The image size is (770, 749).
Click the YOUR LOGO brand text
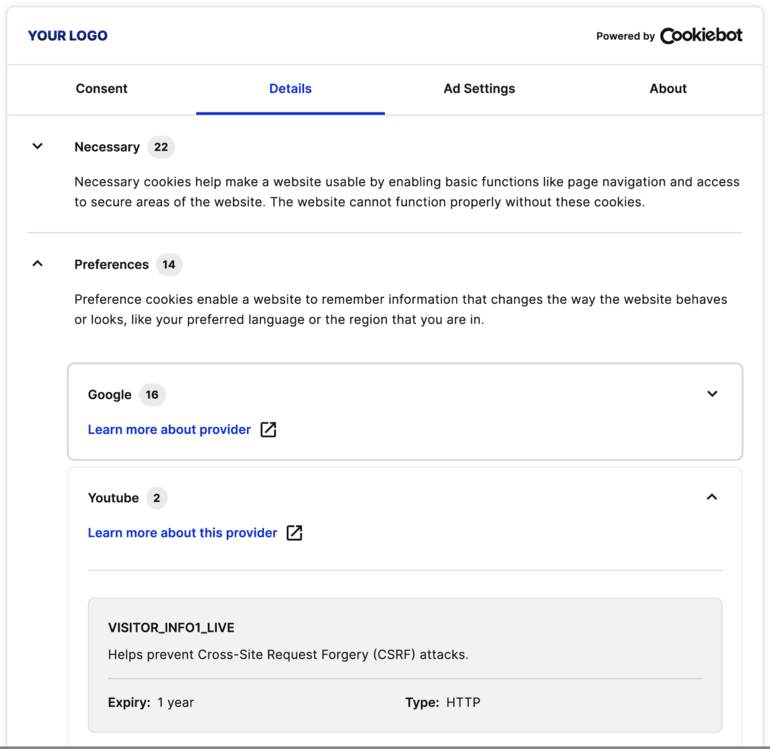(67, 36)
